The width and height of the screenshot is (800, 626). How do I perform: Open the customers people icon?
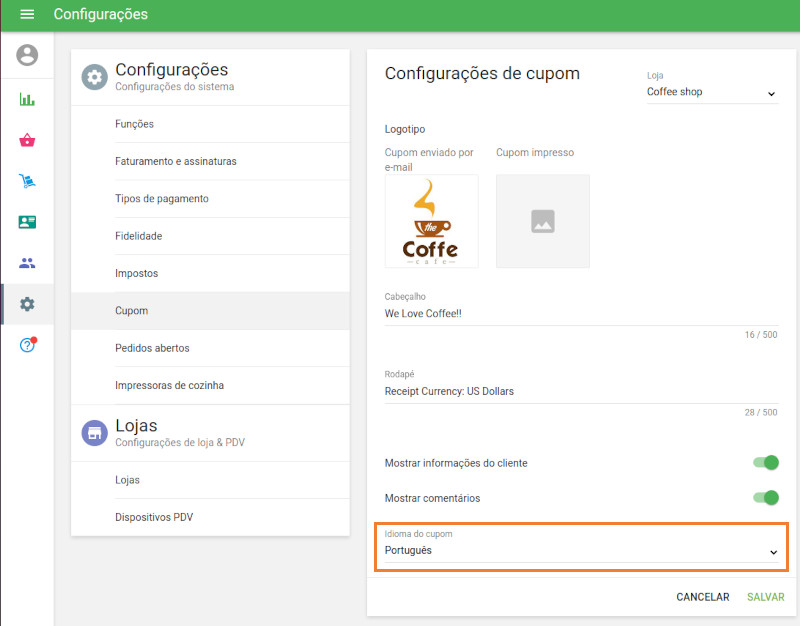[27, 263]
